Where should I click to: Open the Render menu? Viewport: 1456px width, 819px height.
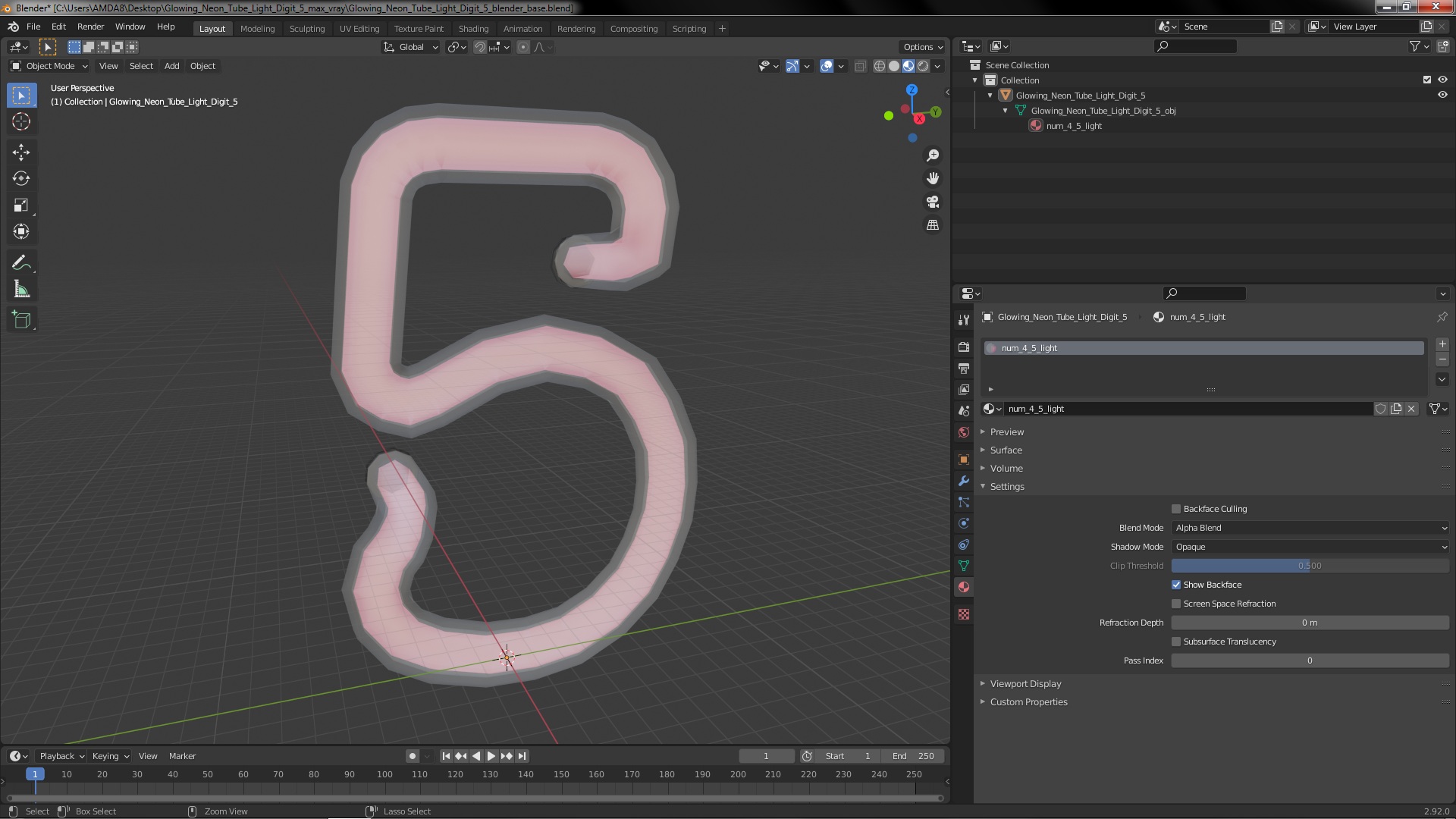[x=90, y=27]
